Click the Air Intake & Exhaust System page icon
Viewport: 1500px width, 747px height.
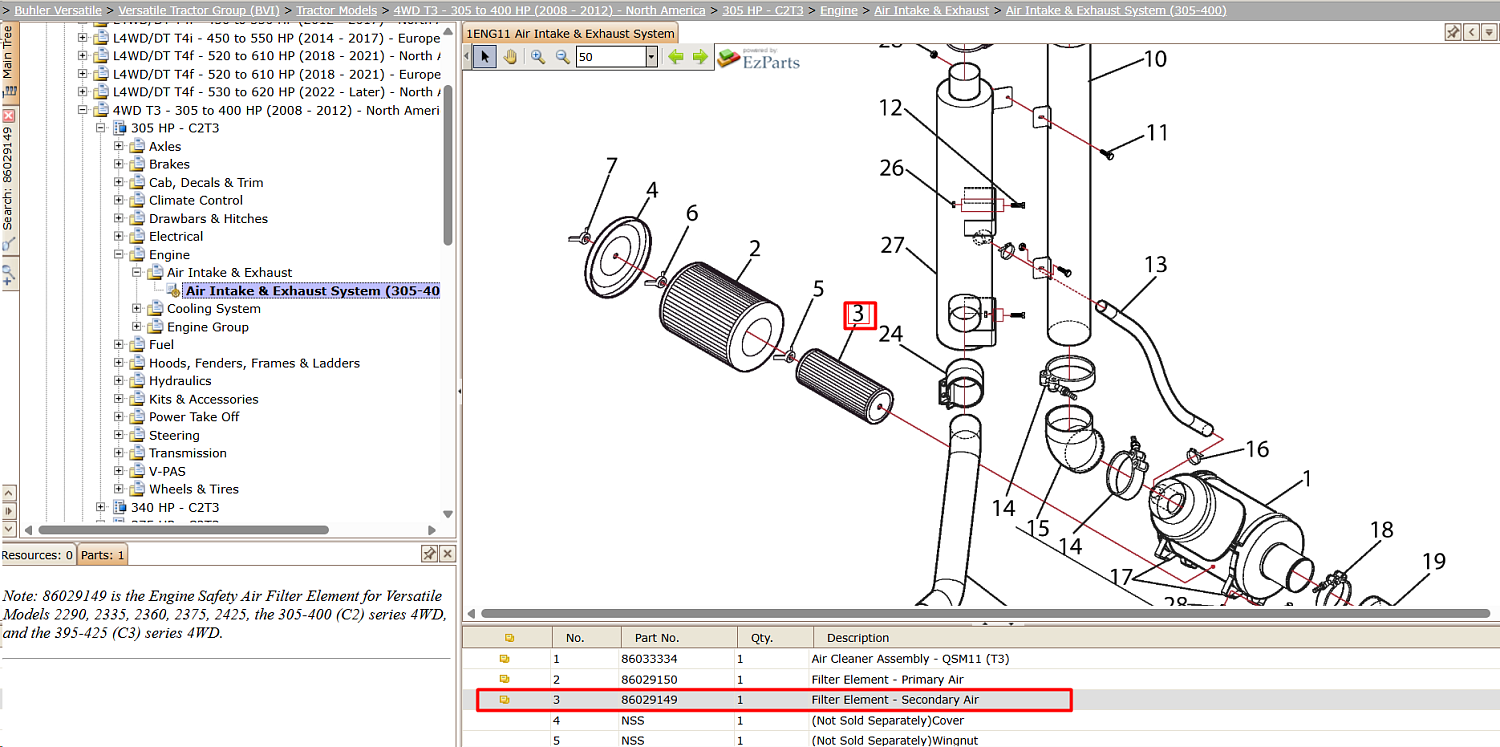pos(173,291)
